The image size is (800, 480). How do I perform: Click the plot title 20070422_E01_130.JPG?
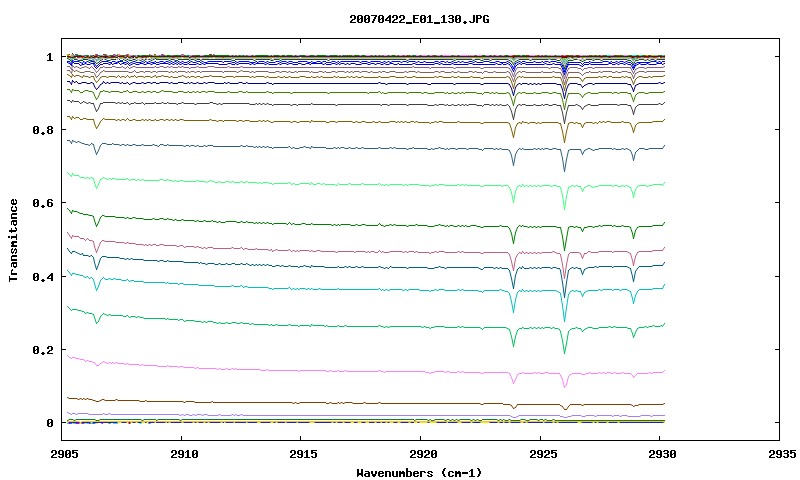[x=419, y=19]
